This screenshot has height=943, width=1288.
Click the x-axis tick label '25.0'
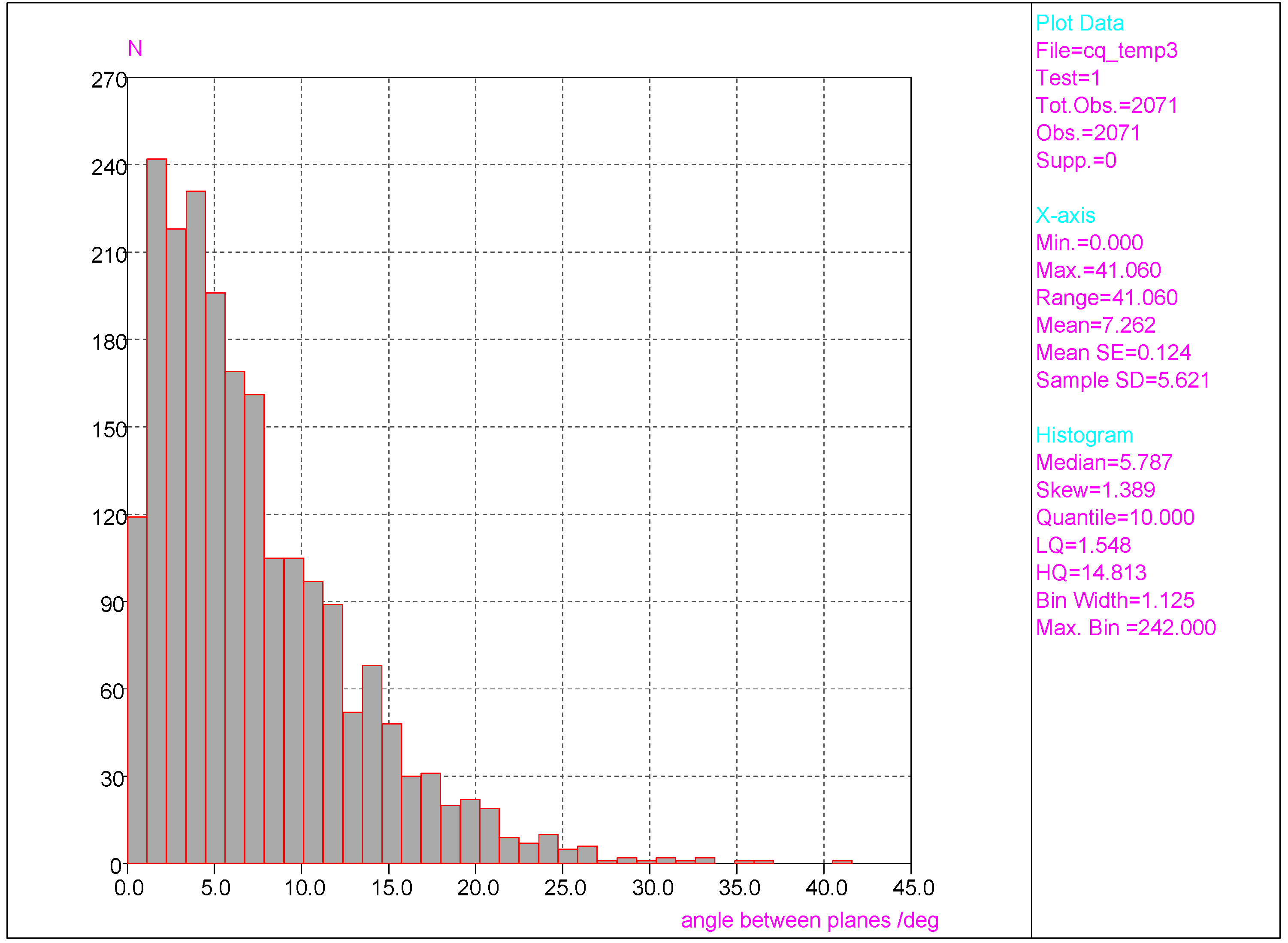(565, 888)
